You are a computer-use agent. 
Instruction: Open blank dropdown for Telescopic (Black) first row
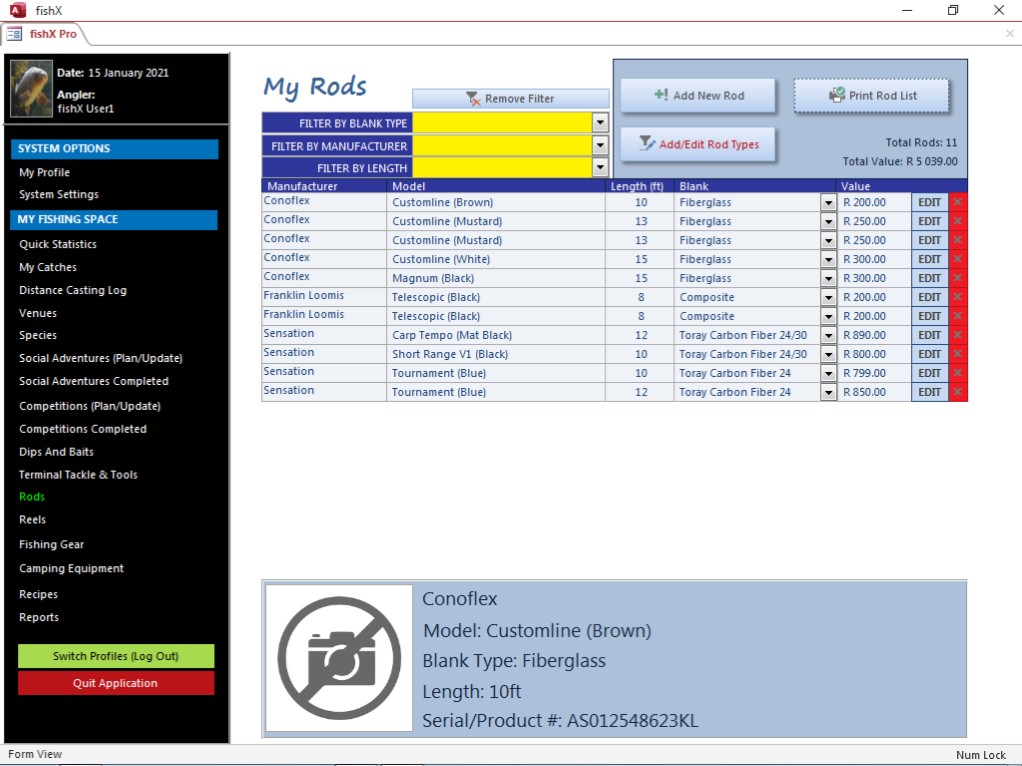point(828,297)
